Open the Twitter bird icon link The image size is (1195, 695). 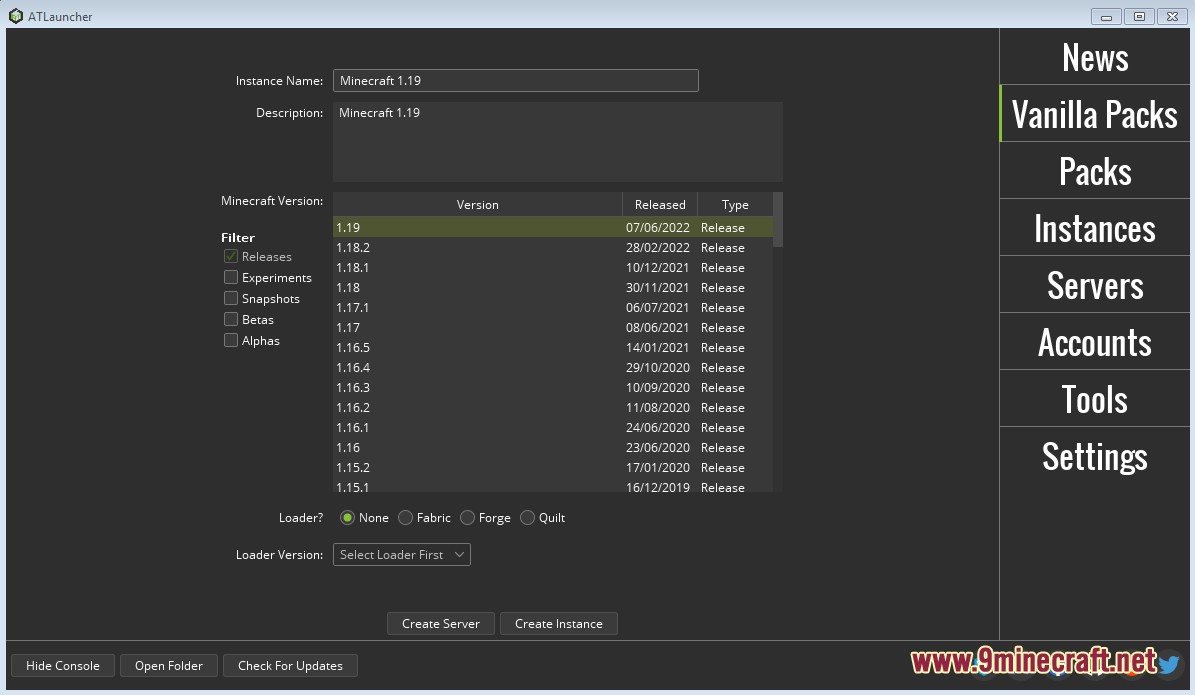[1168, 665]
